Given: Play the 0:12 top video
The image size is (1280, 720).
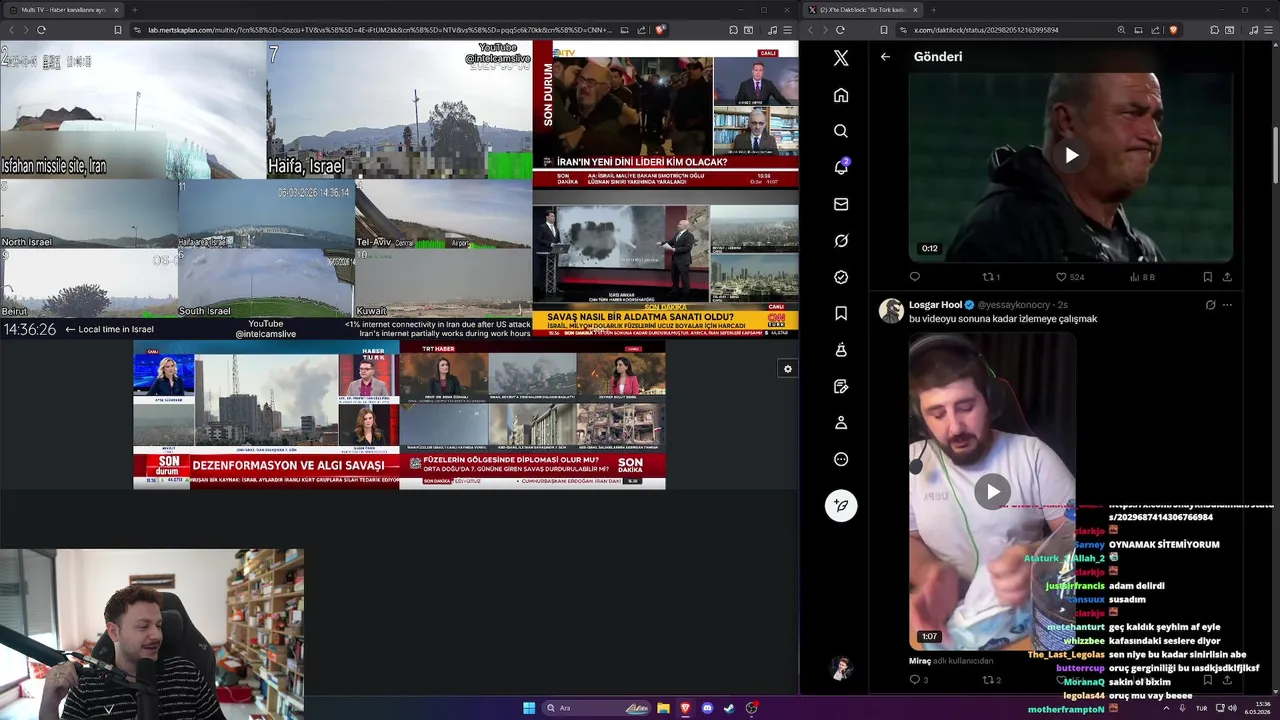Looking at the screenshot, I should [1071, 155].
